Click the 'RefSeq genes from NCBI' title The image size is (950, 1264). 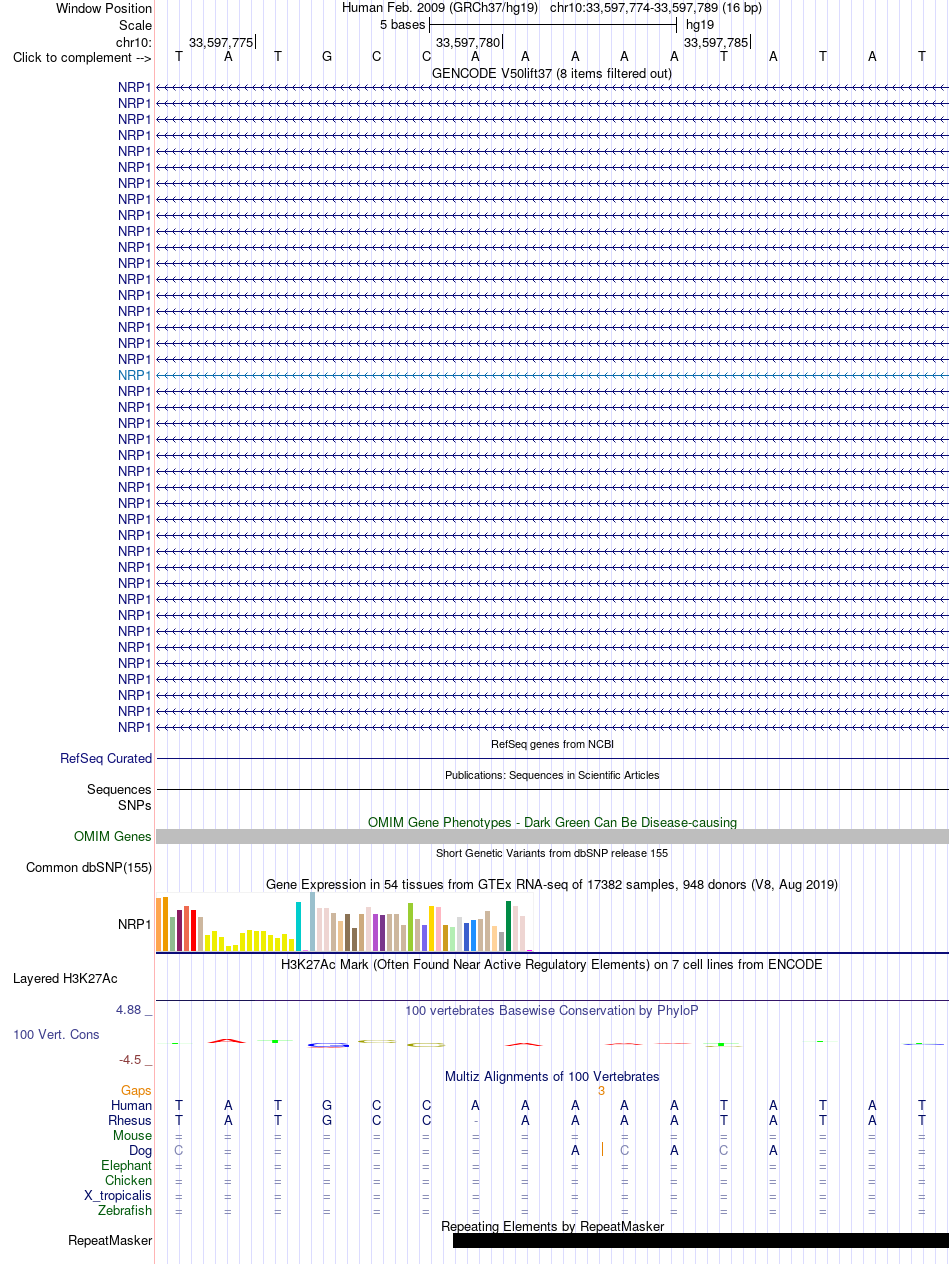point(552,744)
